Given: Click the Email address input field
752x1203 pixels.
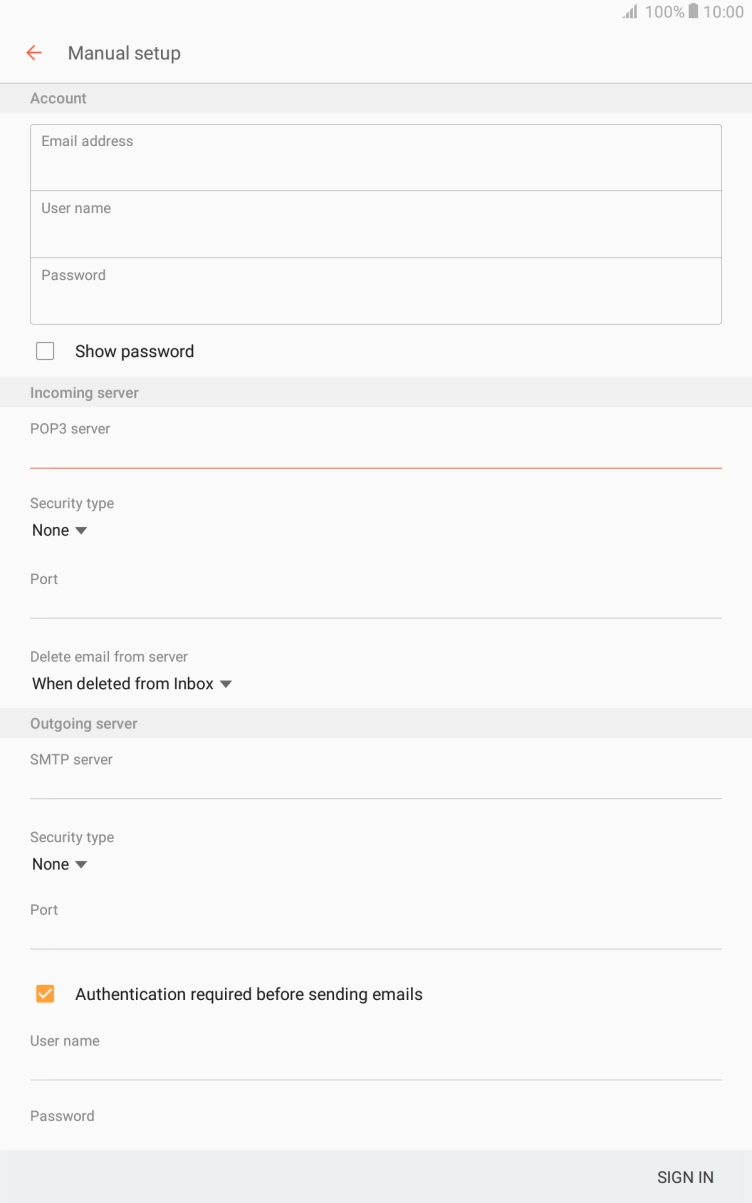Looking at the screenshot, I should point(375,157).
